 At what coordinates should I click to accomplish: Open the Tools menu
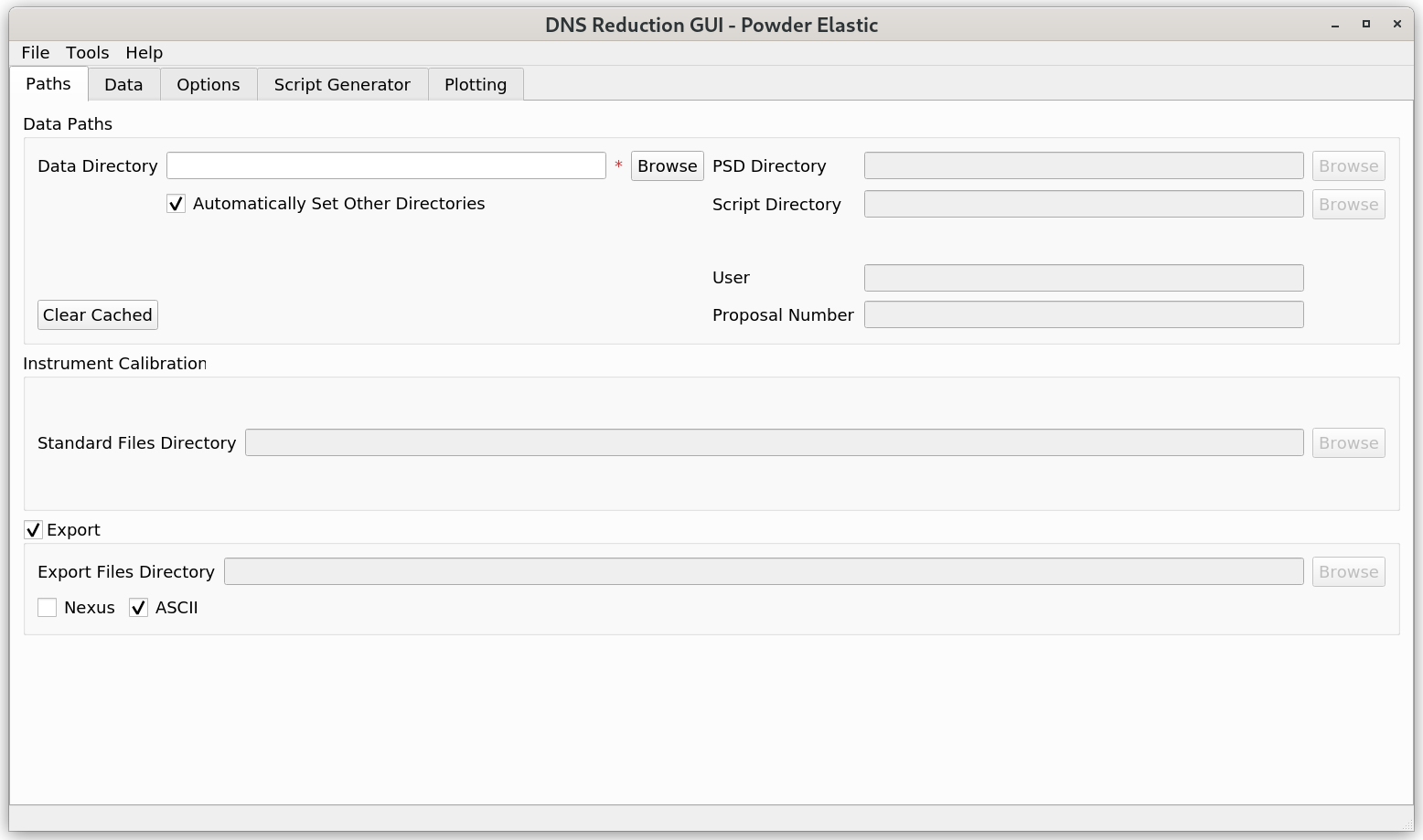coord(88,53)
